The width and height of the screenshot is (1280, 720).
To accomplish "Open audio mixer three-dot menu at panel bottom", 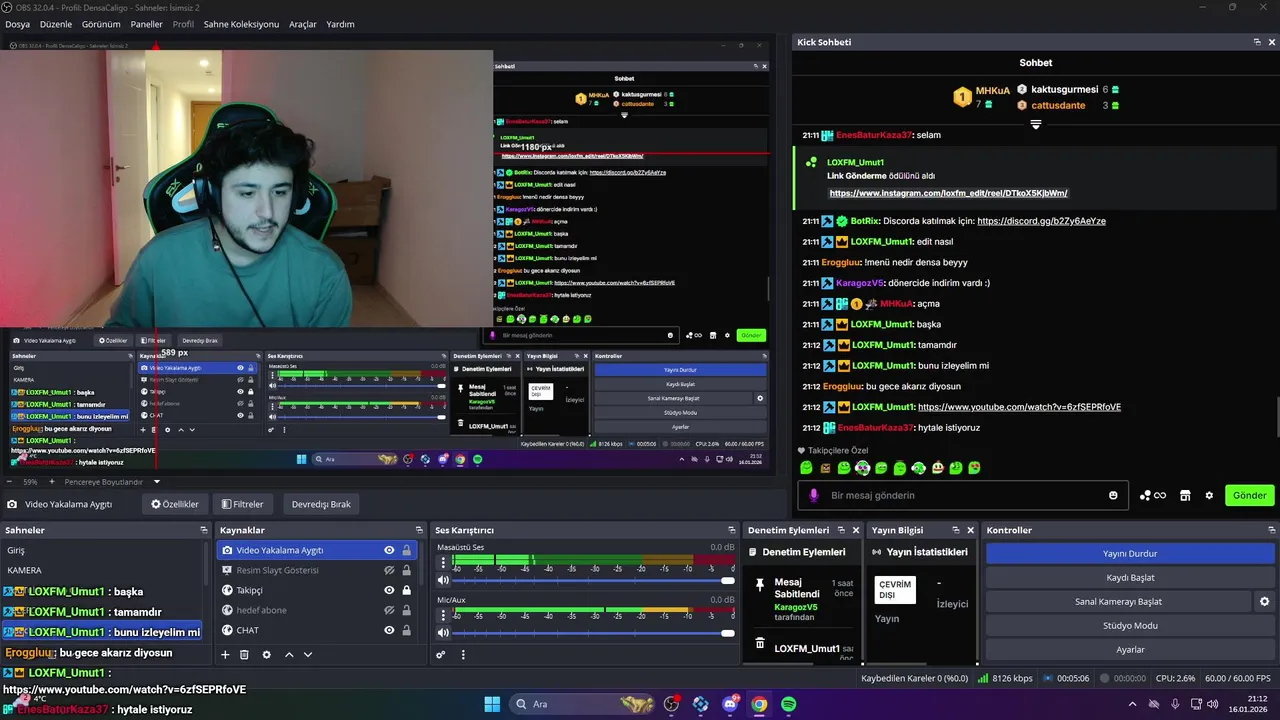I will [x=462, y=654].
